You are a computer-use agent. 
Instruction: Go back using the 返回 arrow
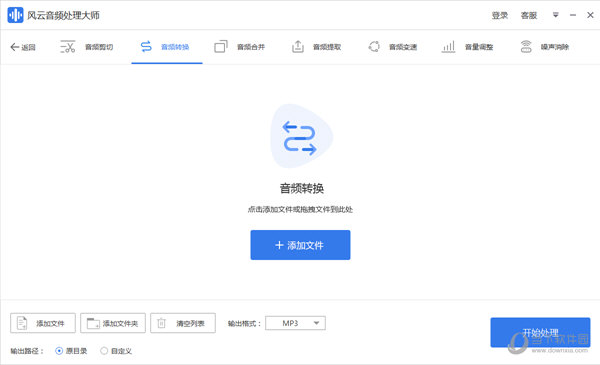click(x=23, y=47)
